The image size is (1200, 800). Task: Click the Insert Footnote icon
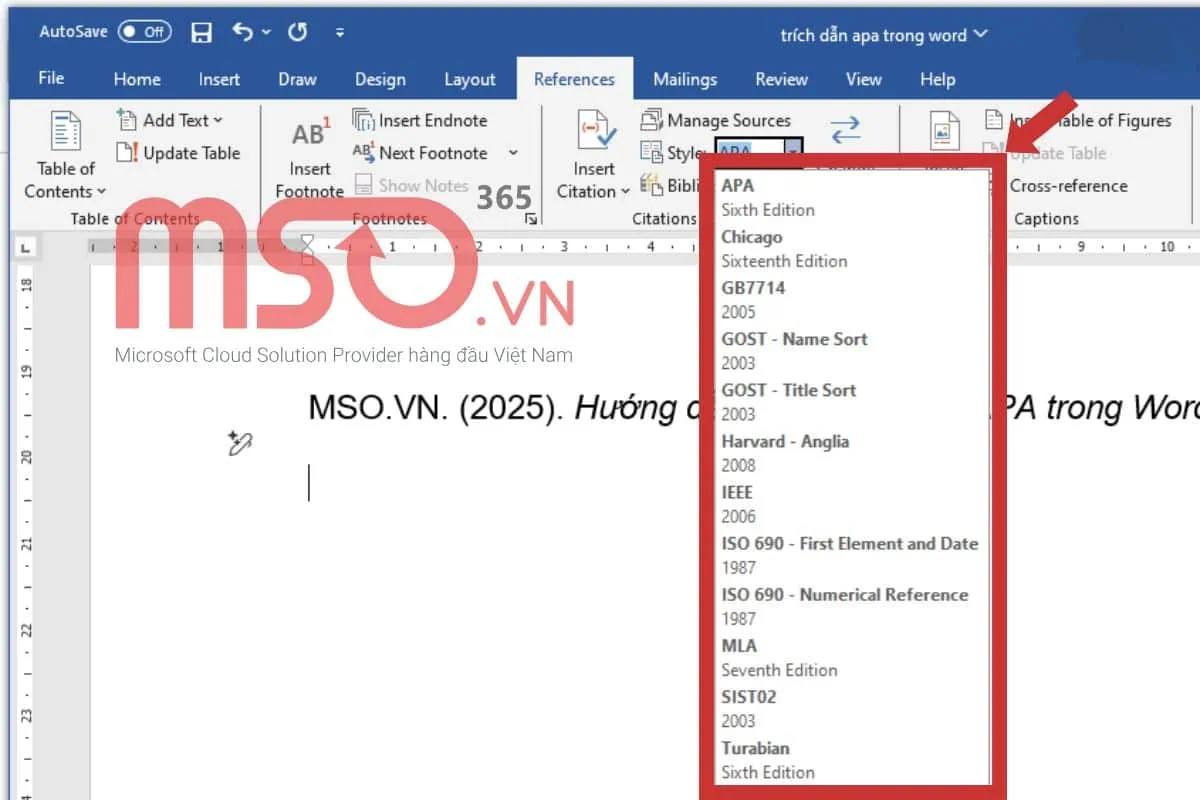(310, 133)
